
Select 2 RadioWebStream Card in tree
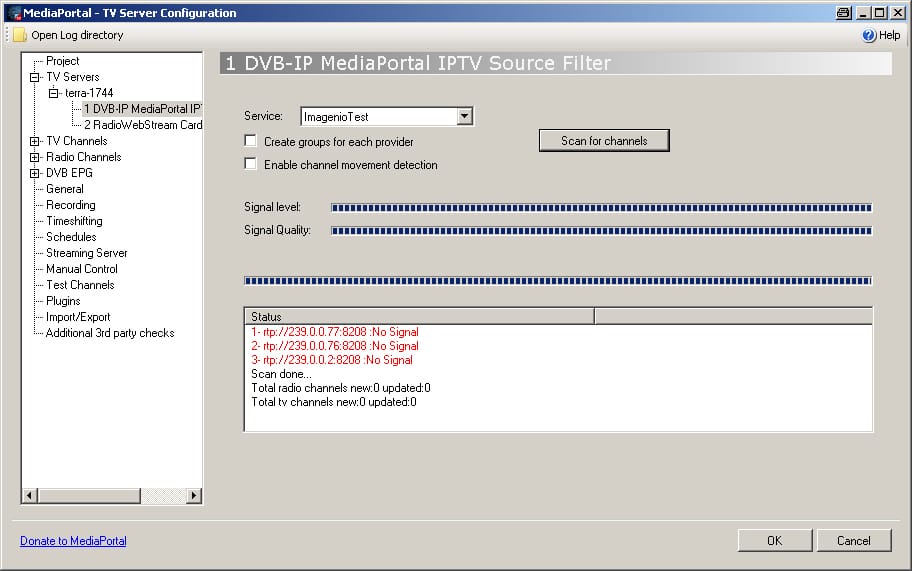tap(143, 125)
